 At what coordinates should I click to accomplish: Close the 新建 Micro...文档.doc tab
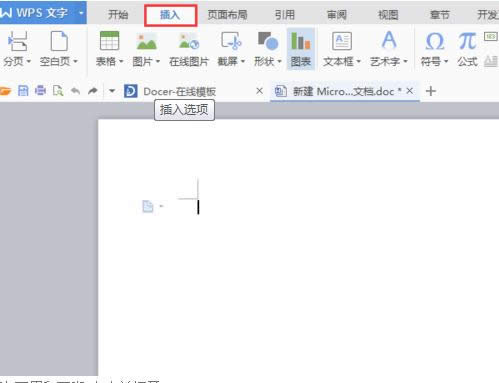(410, 90)
